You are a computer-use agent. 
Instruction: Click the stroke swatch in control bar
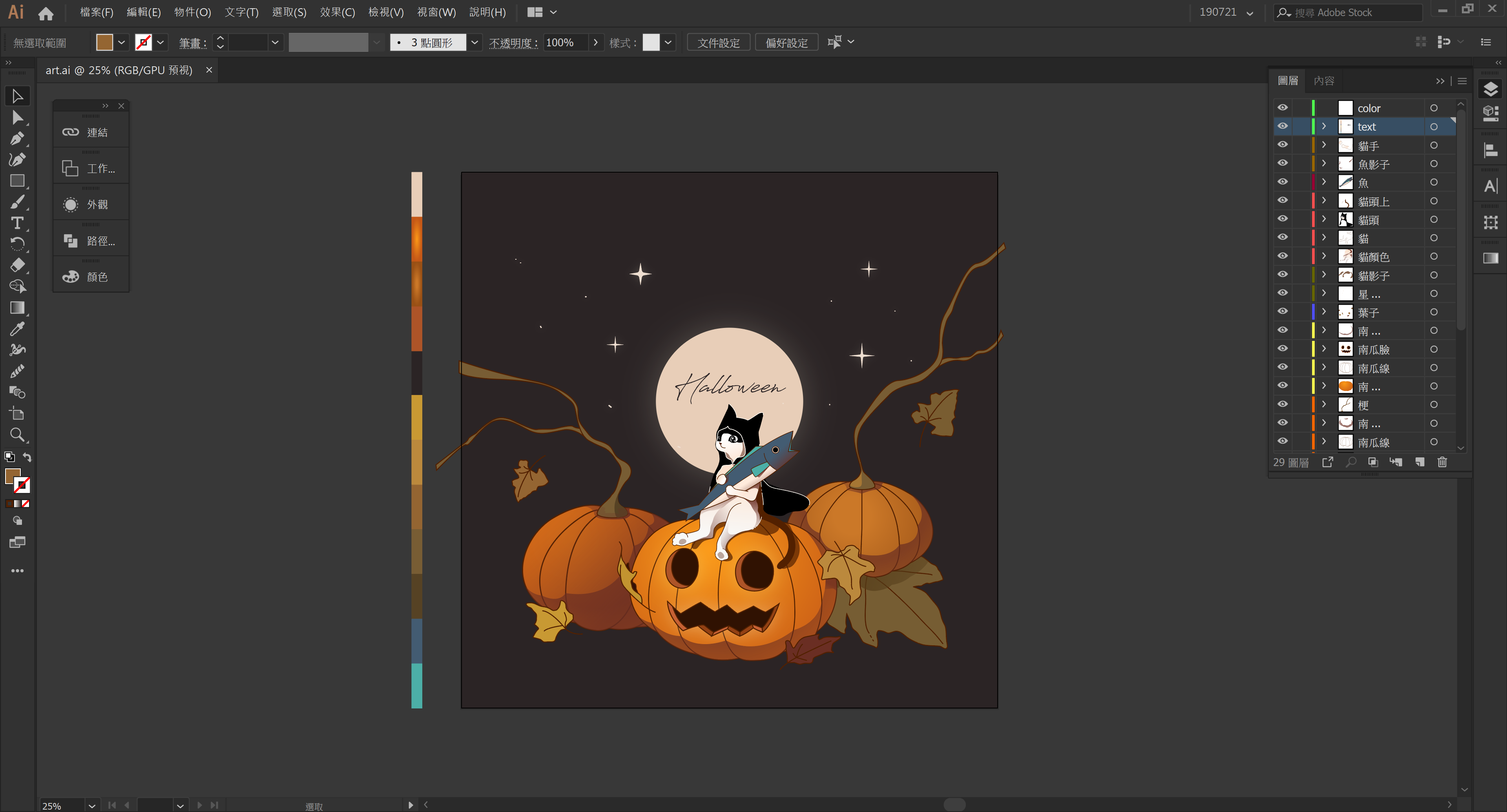pos(143,42)
